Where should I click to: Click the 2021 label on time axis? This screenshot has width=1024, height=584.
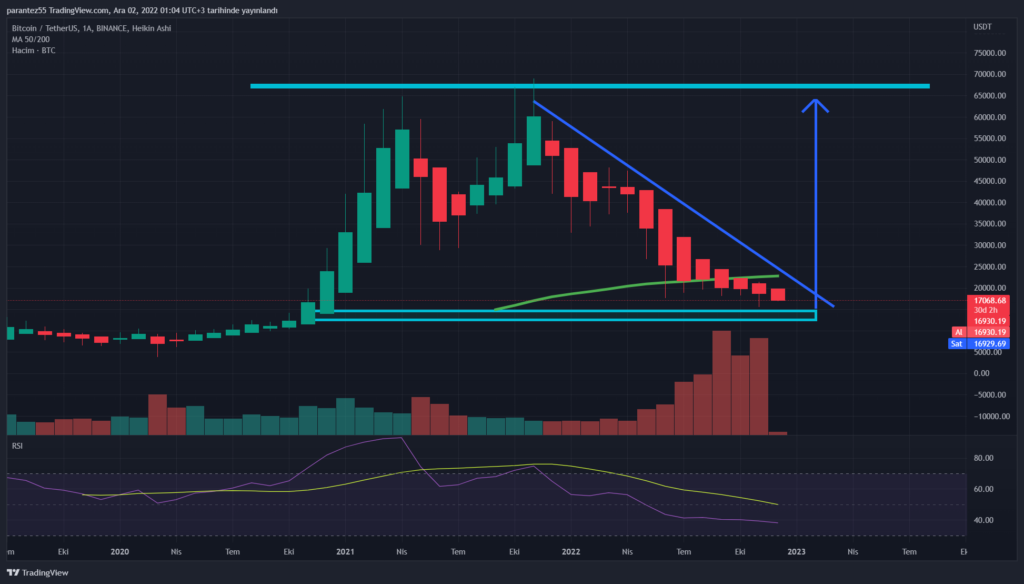[345, 551]
